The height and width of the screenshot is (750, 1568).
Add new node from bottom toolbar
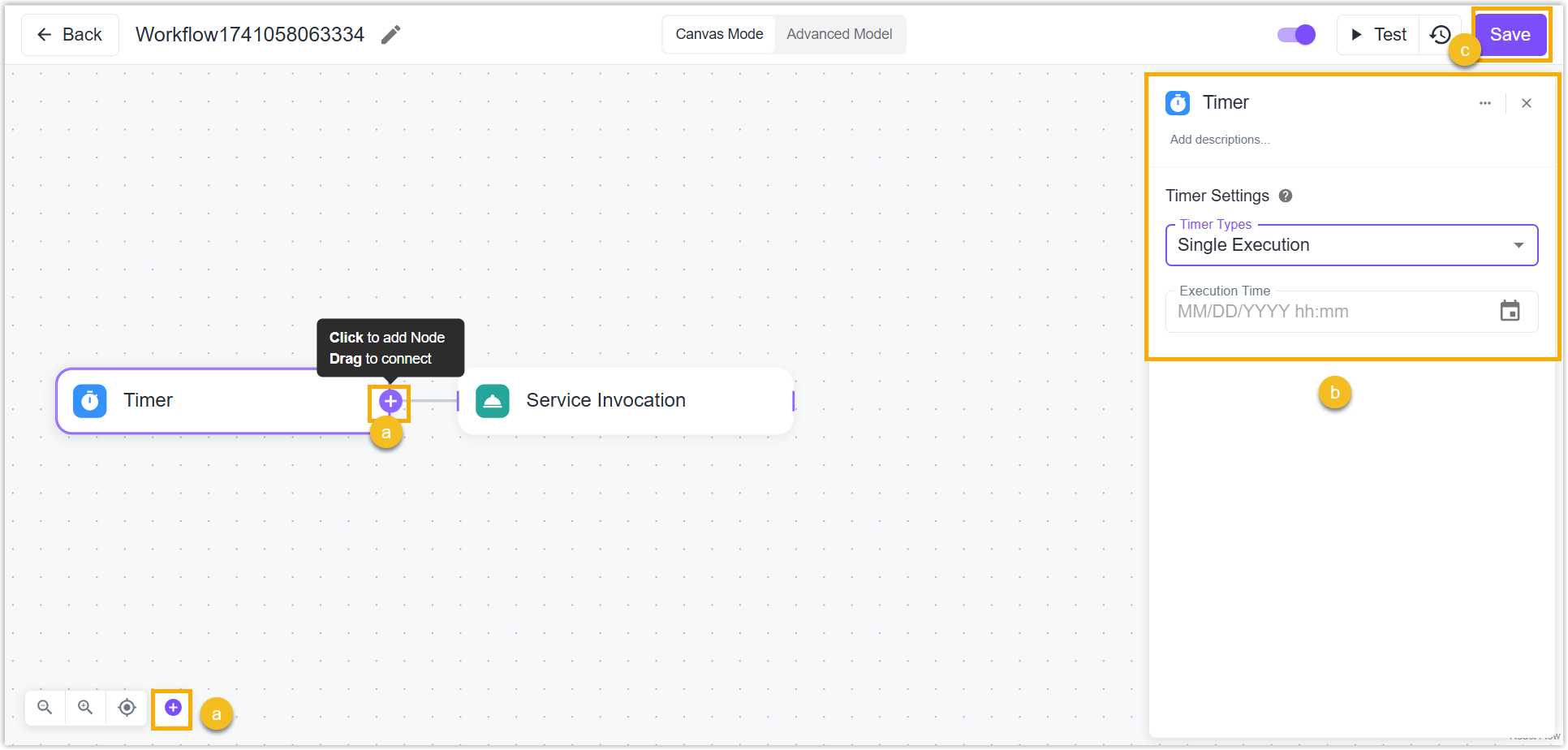173,708
